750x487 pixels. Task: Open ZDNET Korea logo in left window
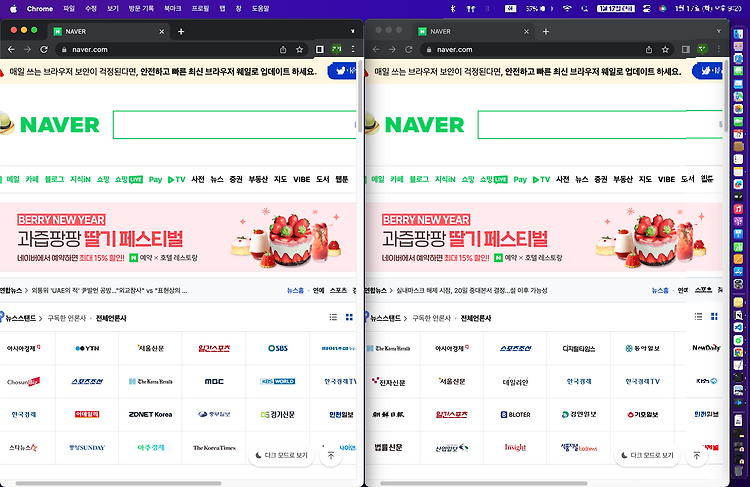150,414
